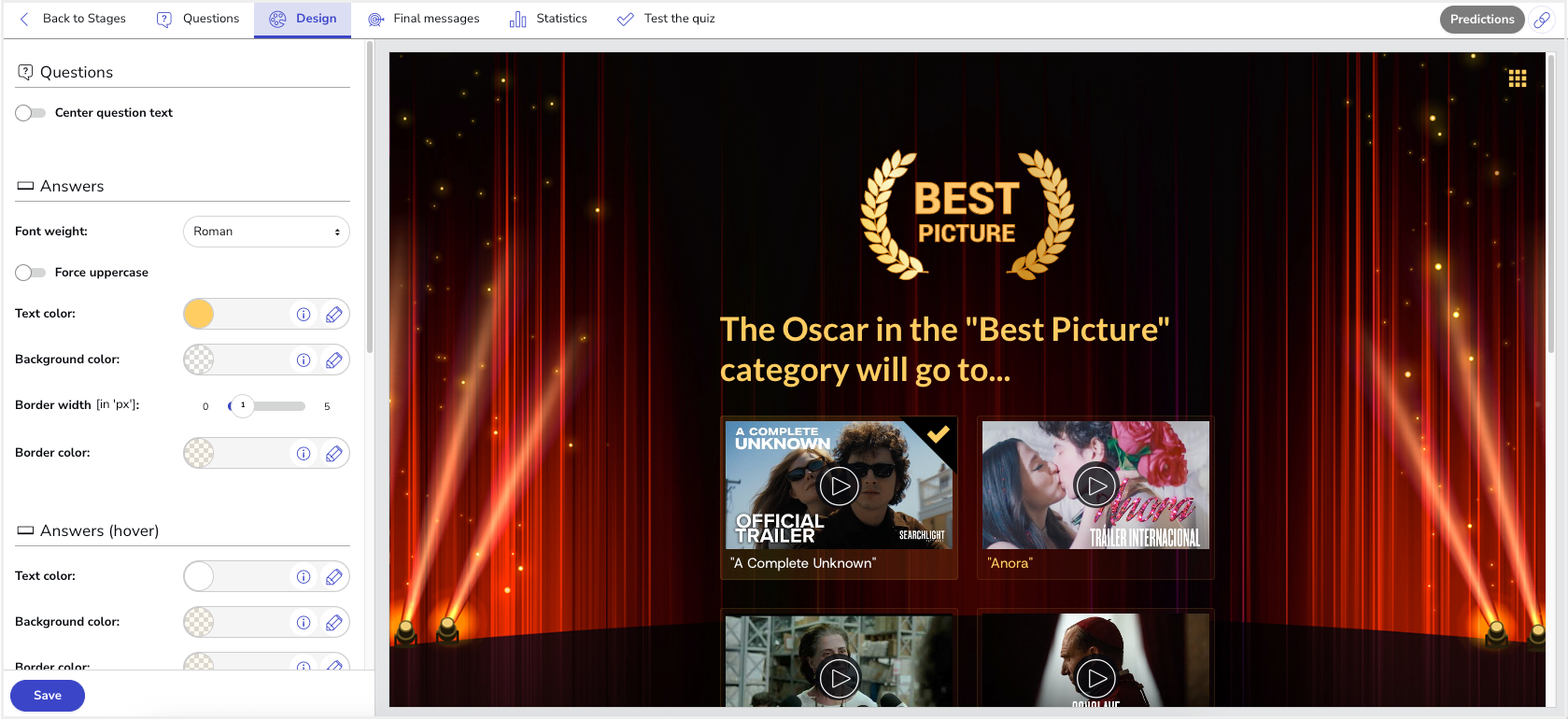The image size is (1568, 720).
Task: Click info icon for Answers Background color
Action: (x=304, y=360)
